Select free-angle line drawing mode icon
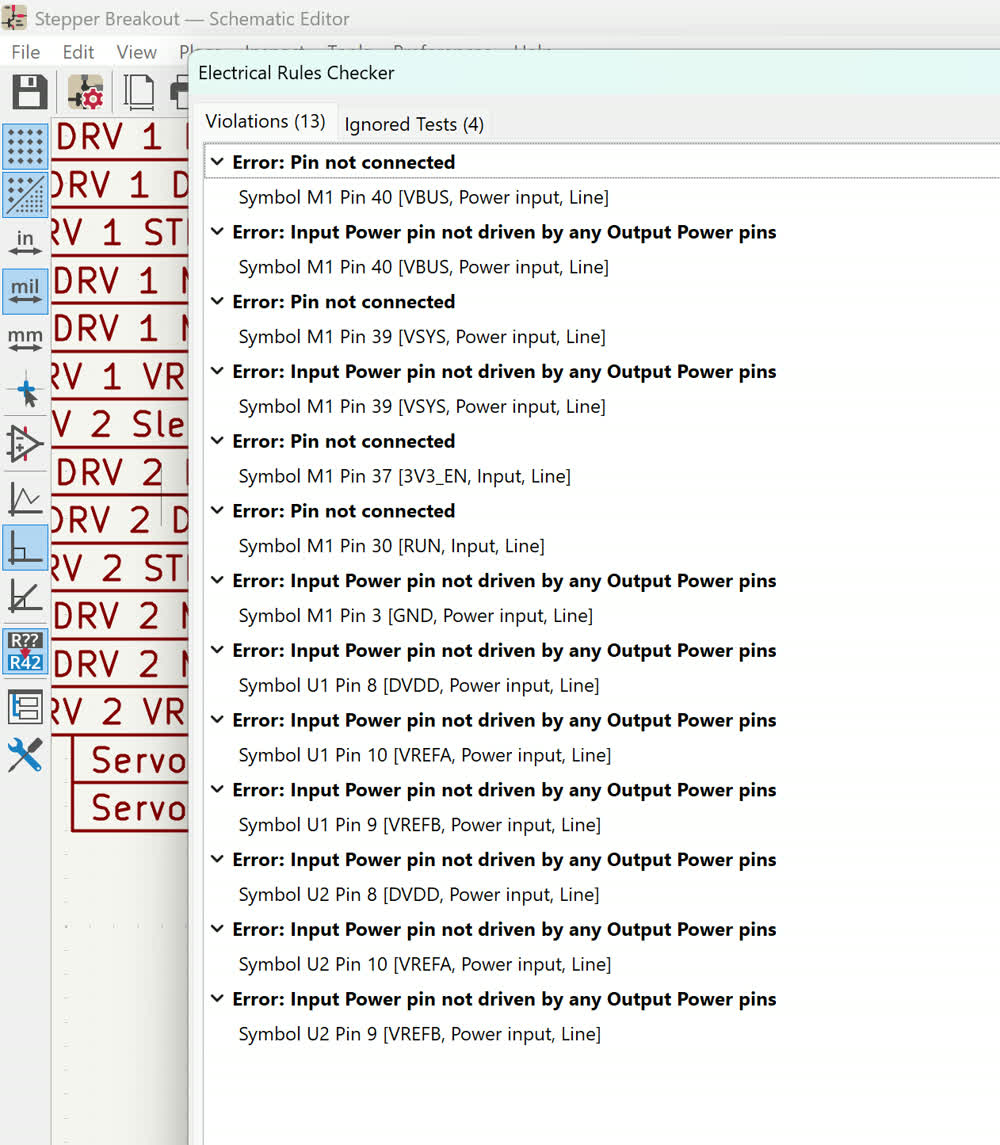The height and width of the screenshot is (1145, 1000). [25, 499]
